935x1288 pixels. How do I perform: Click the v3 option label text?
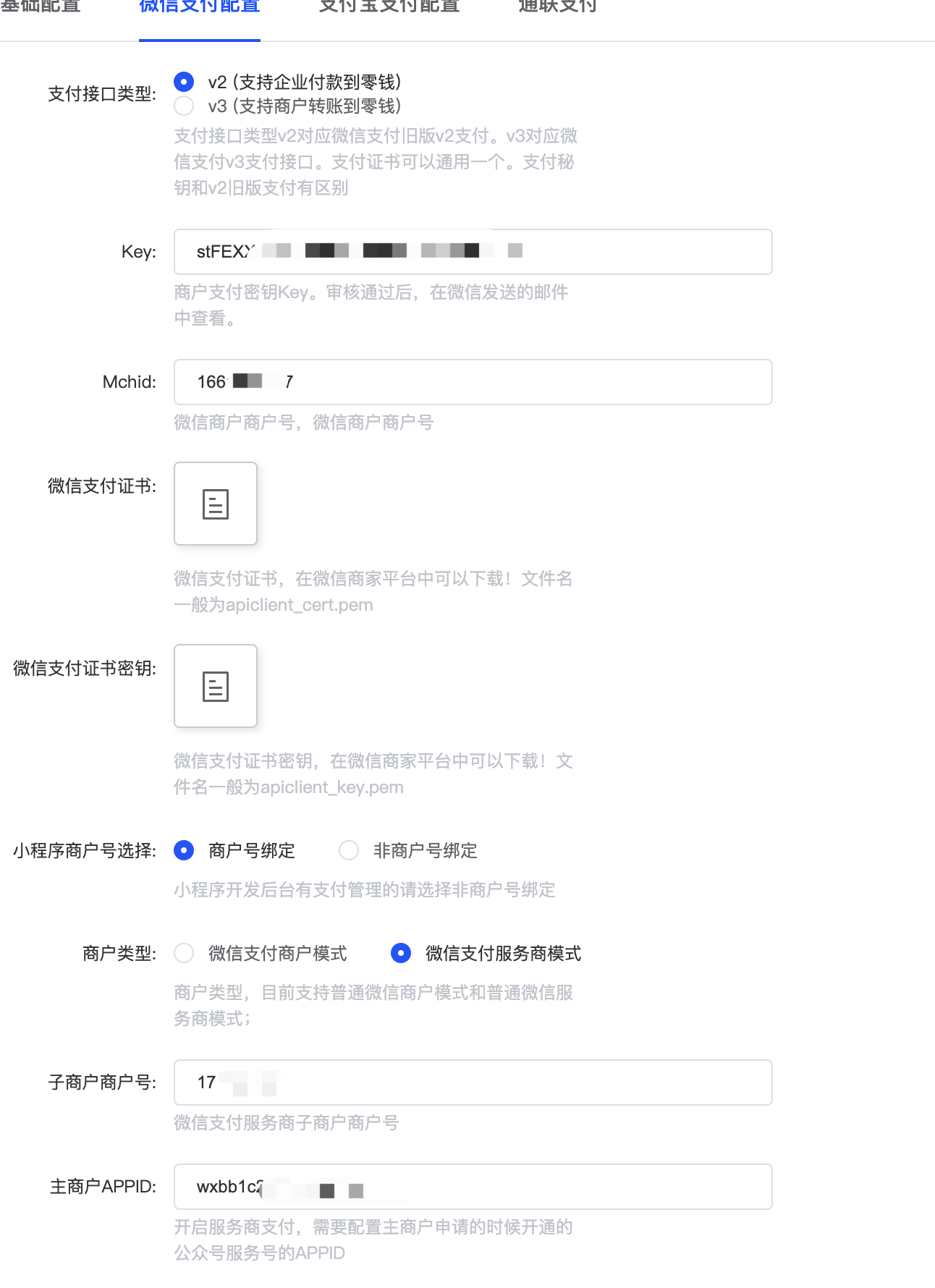pyautogui.click(x=305, y=106)
